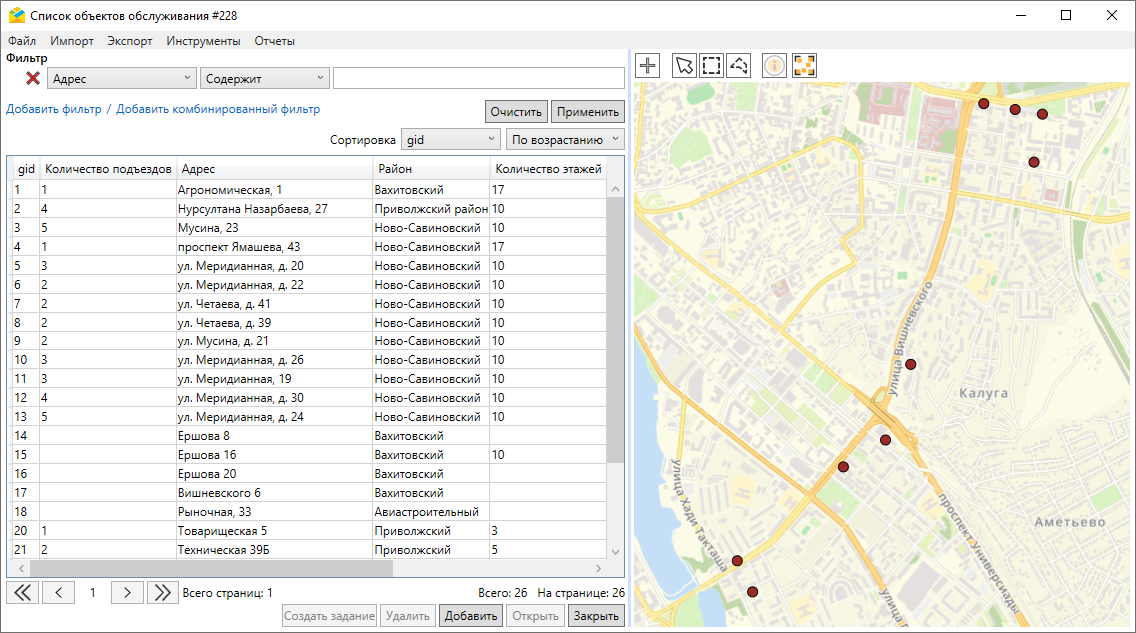Click the Добавить фильтр link
1136x633 pixels.
(53, 109)
